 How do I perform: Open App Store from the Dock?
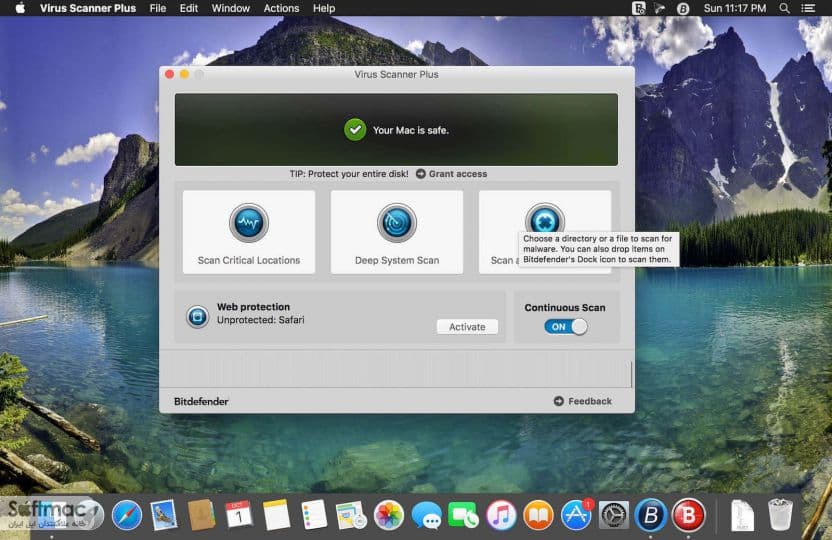576,515
